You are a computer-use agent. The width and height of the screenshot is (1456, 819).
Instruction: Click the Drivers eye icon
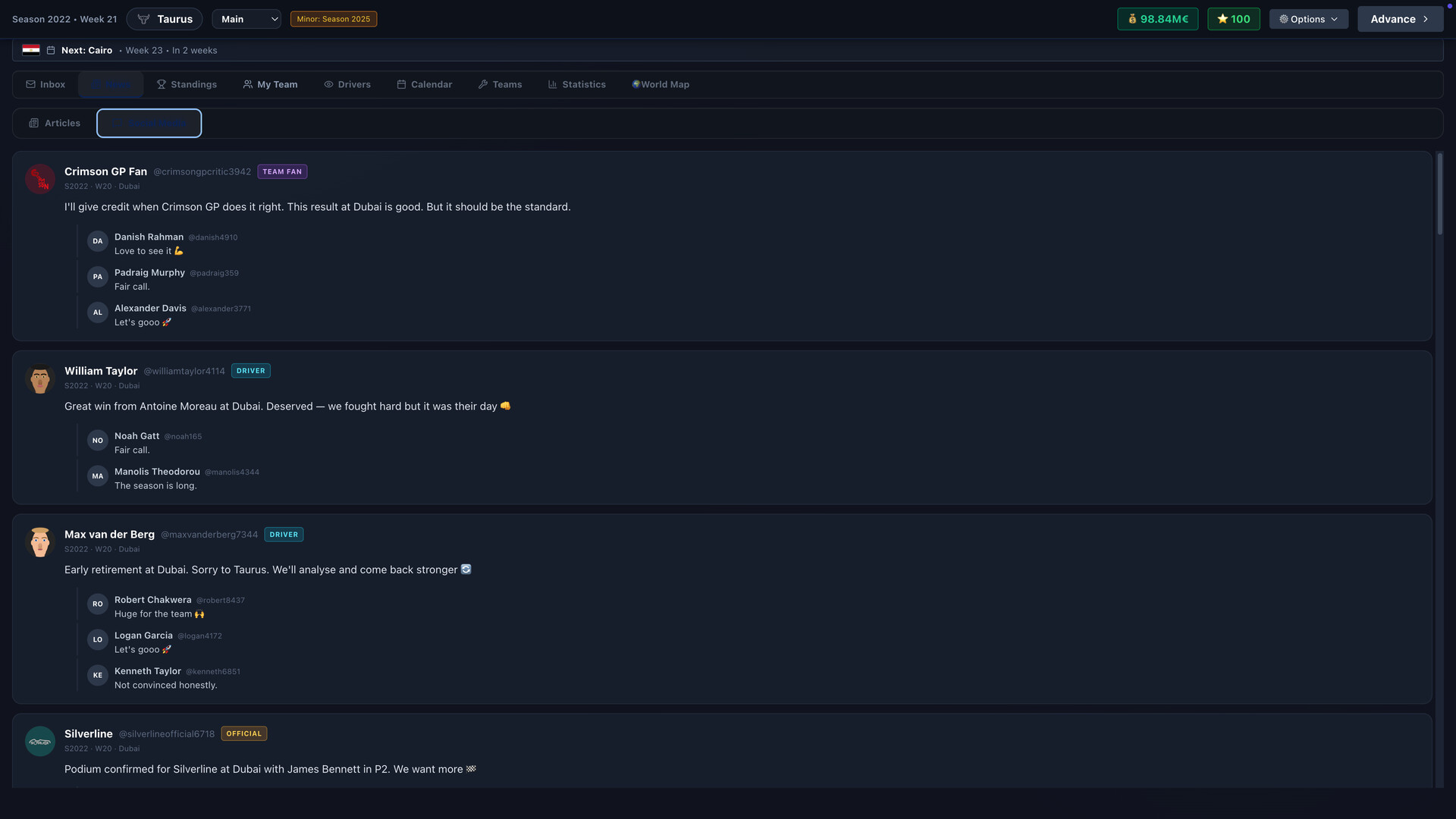328,84
